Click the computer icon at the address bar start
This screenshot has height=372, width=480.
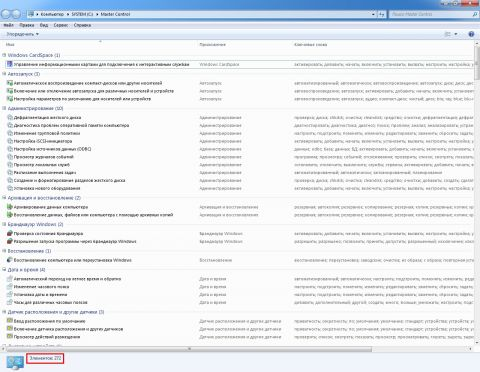point(31,14)
